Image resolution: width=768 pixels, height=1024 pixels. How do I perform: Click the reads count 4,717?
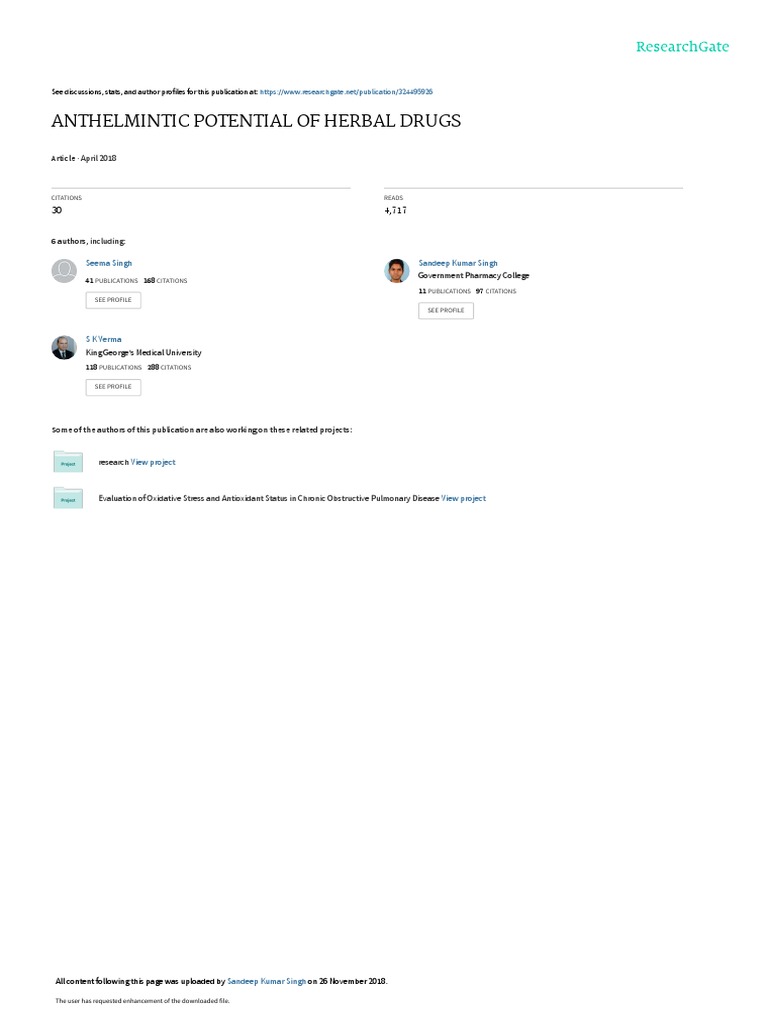click(x=395, y=210)
